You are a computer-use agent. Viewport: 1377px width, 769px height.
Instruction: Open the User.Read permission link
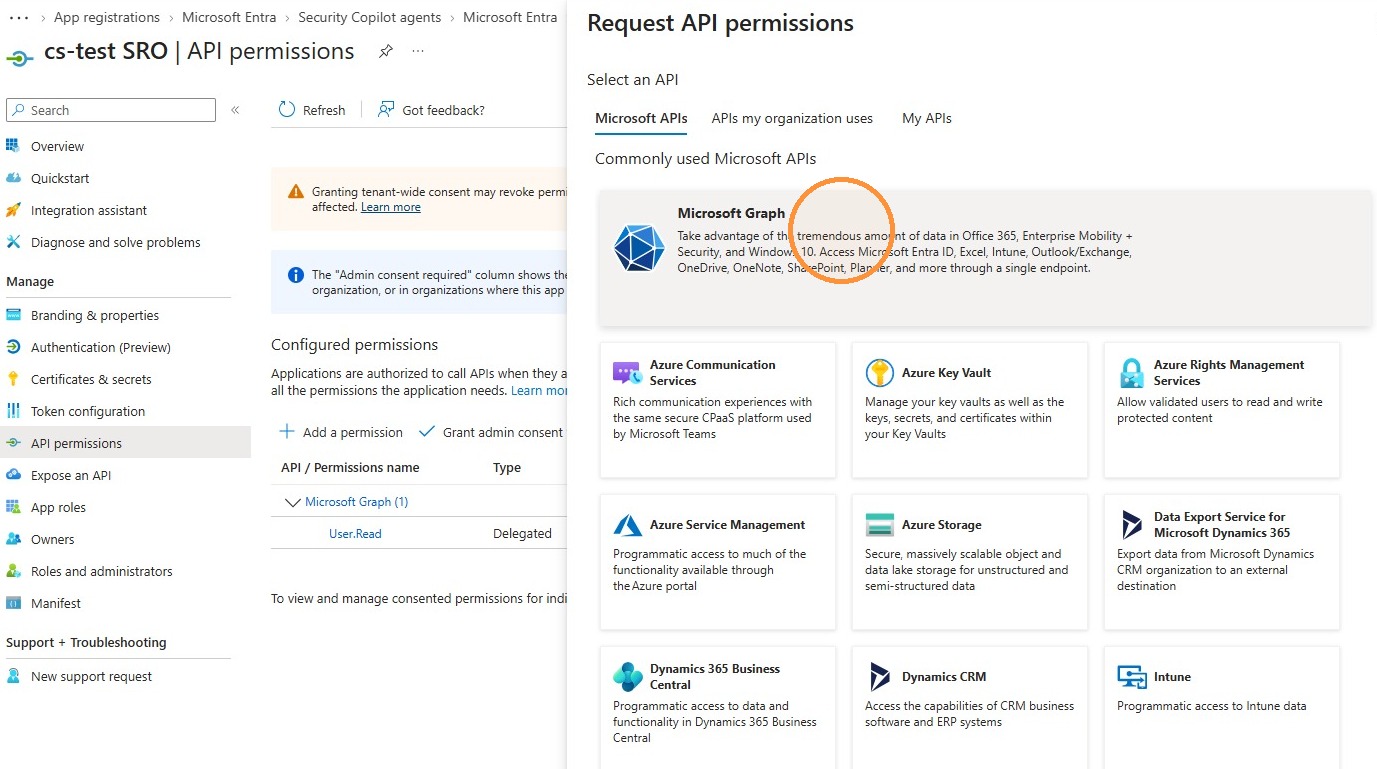pyautogui.click(x=355, y=534)
